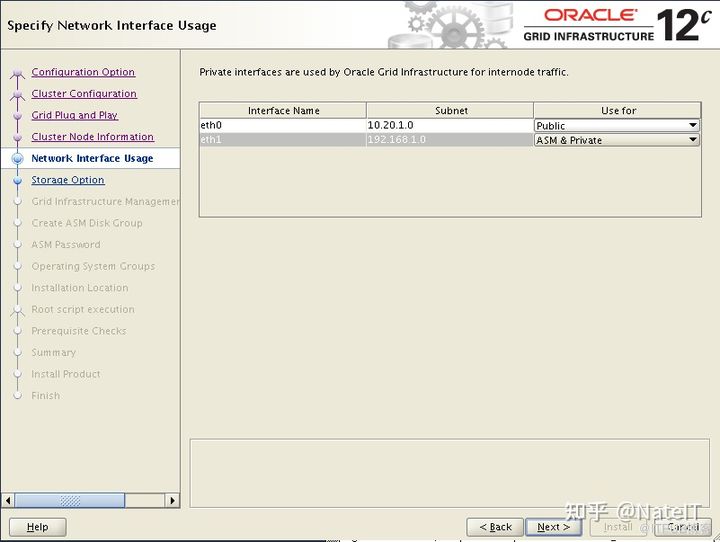Click the Configuration Option step marker icon
Image resolution: width=720 pixels, height=542 pixels.
pyautogui.click(x=17, y=73)
